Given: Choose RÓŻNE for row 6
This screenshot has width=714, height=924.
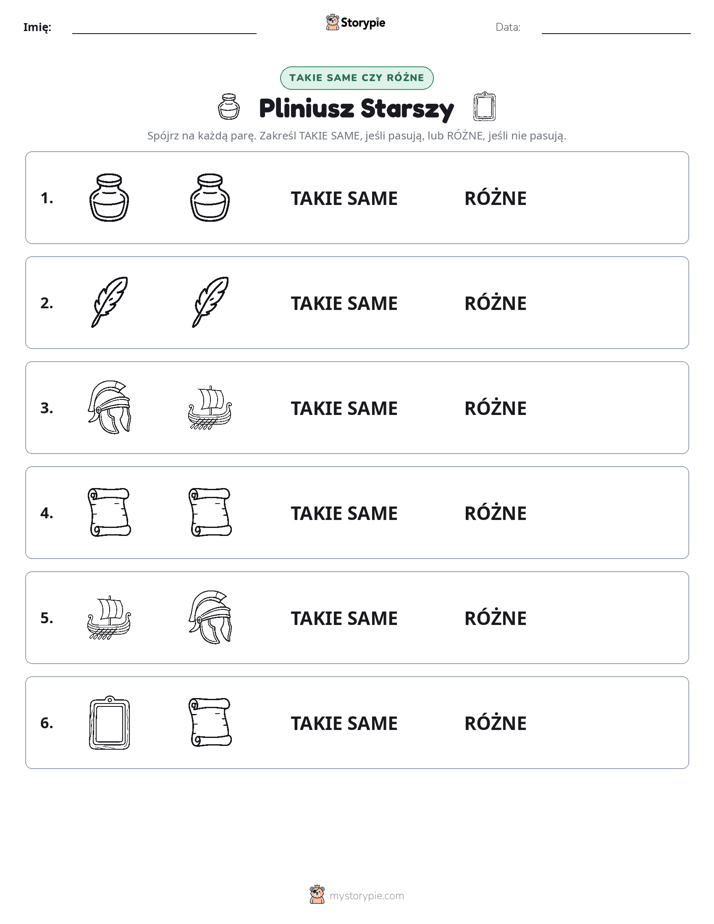Looking at the screenshot, I should (x=495, y=722).
